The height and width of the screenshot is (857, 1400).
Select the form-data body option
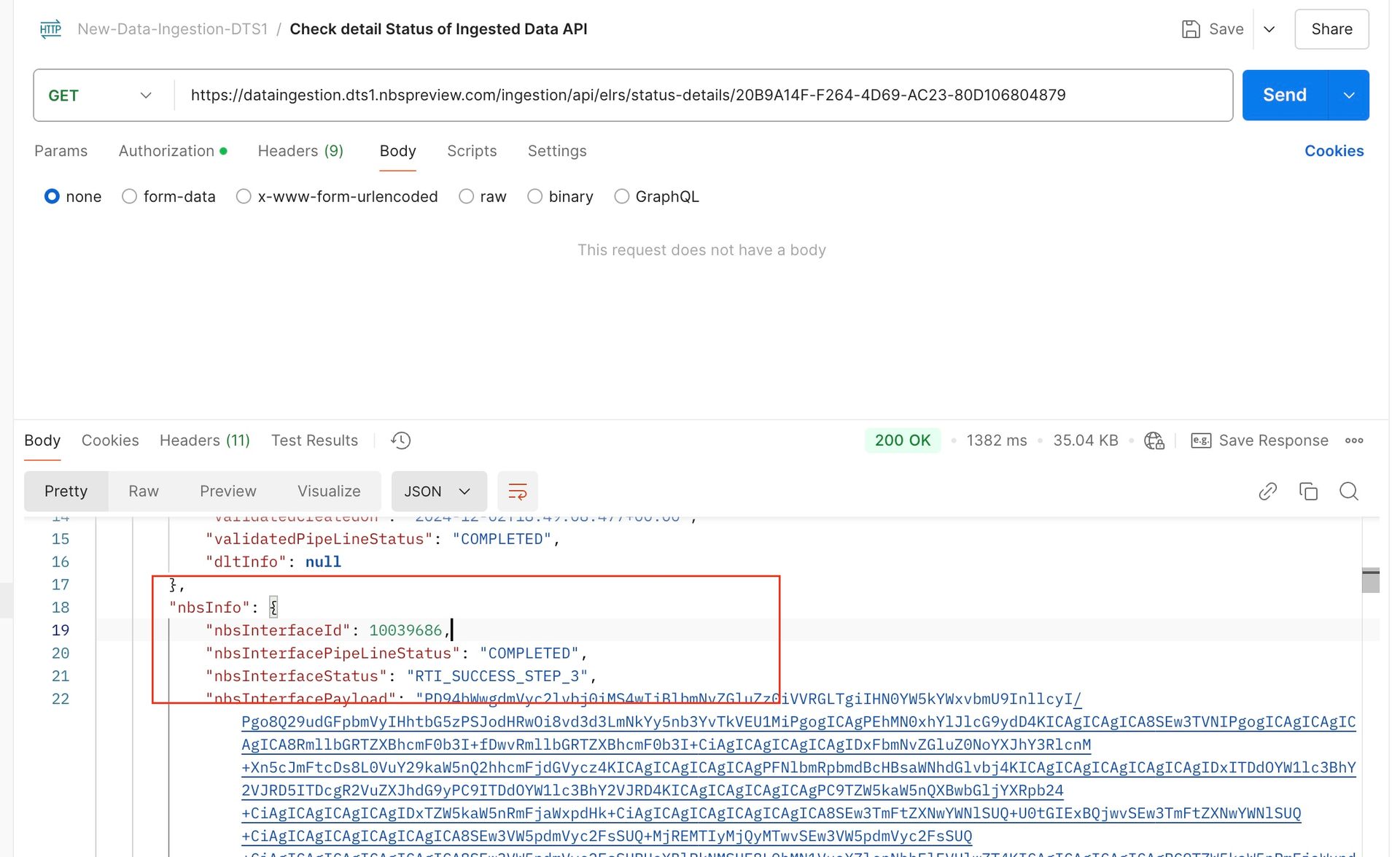130,197
